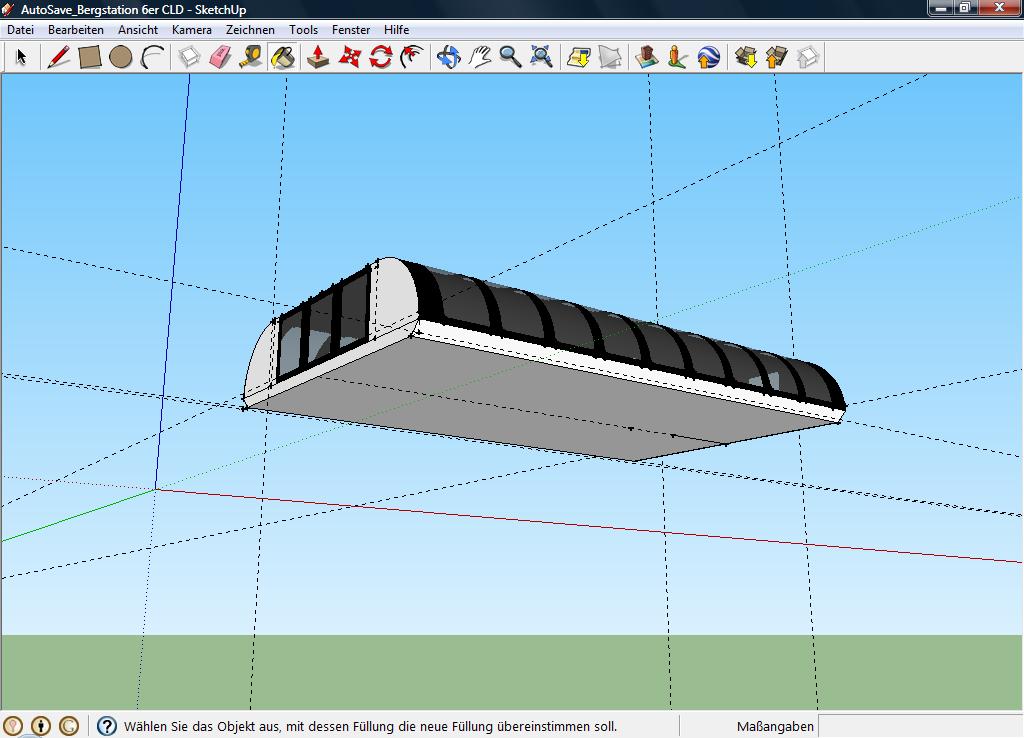Minimize the SketchUp window

coord(941,8)
